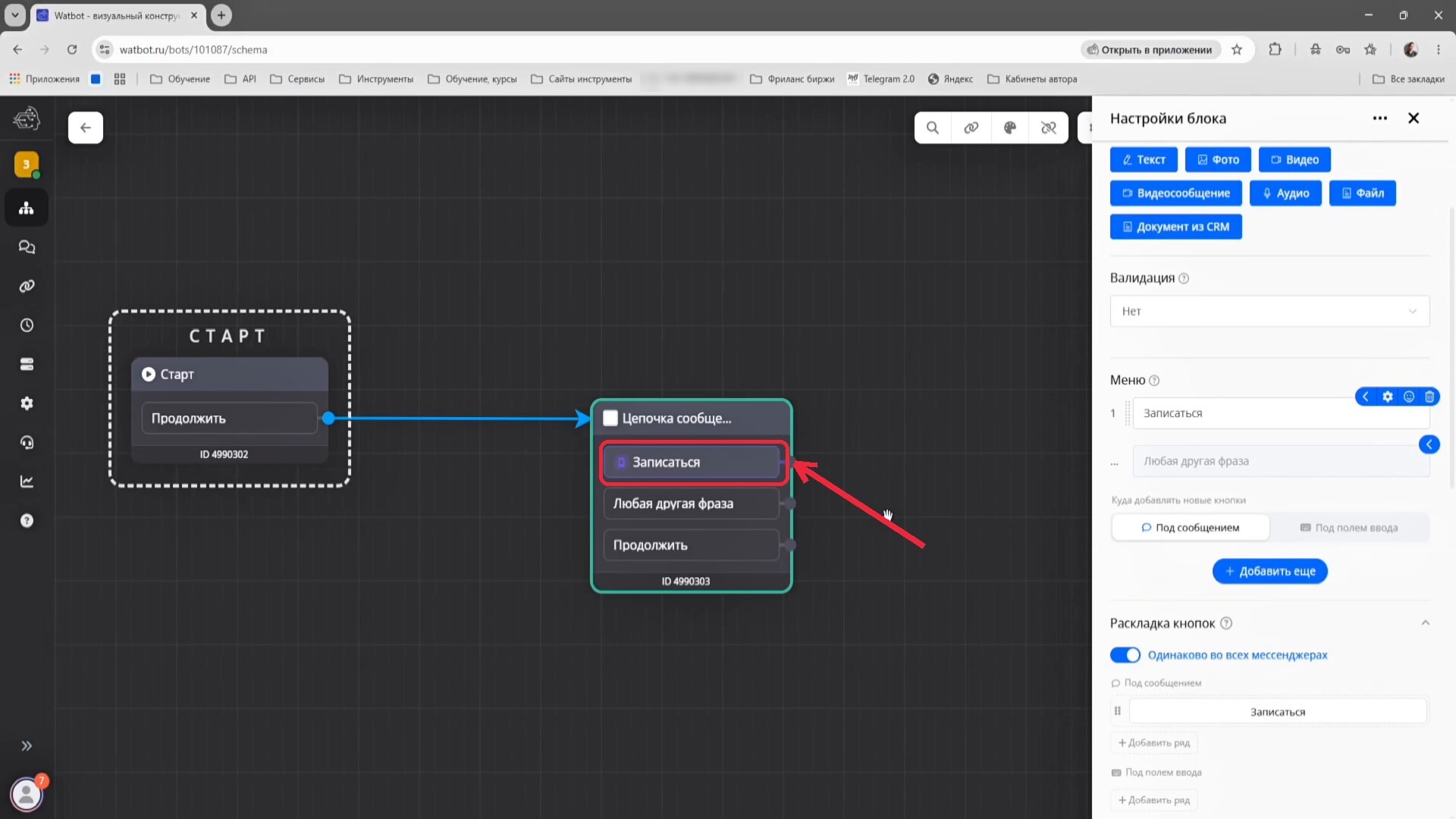The width and height of the screenshot is (1456, 819).
Task: Click the back arrow button on canvas
Action: pos(86,127)
